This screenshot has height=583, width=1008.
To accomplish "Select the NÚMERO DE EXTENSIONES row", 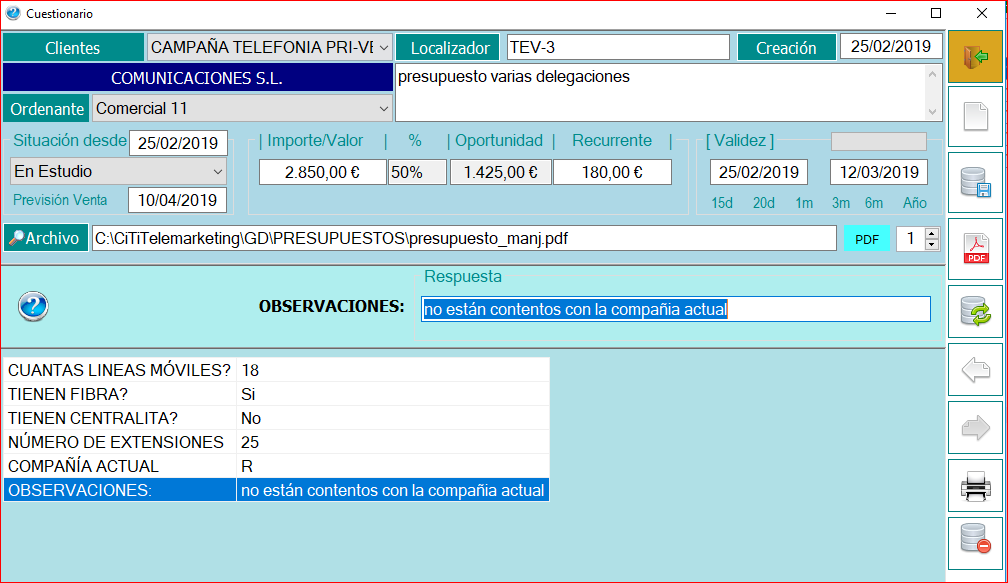I will [276, 442].
